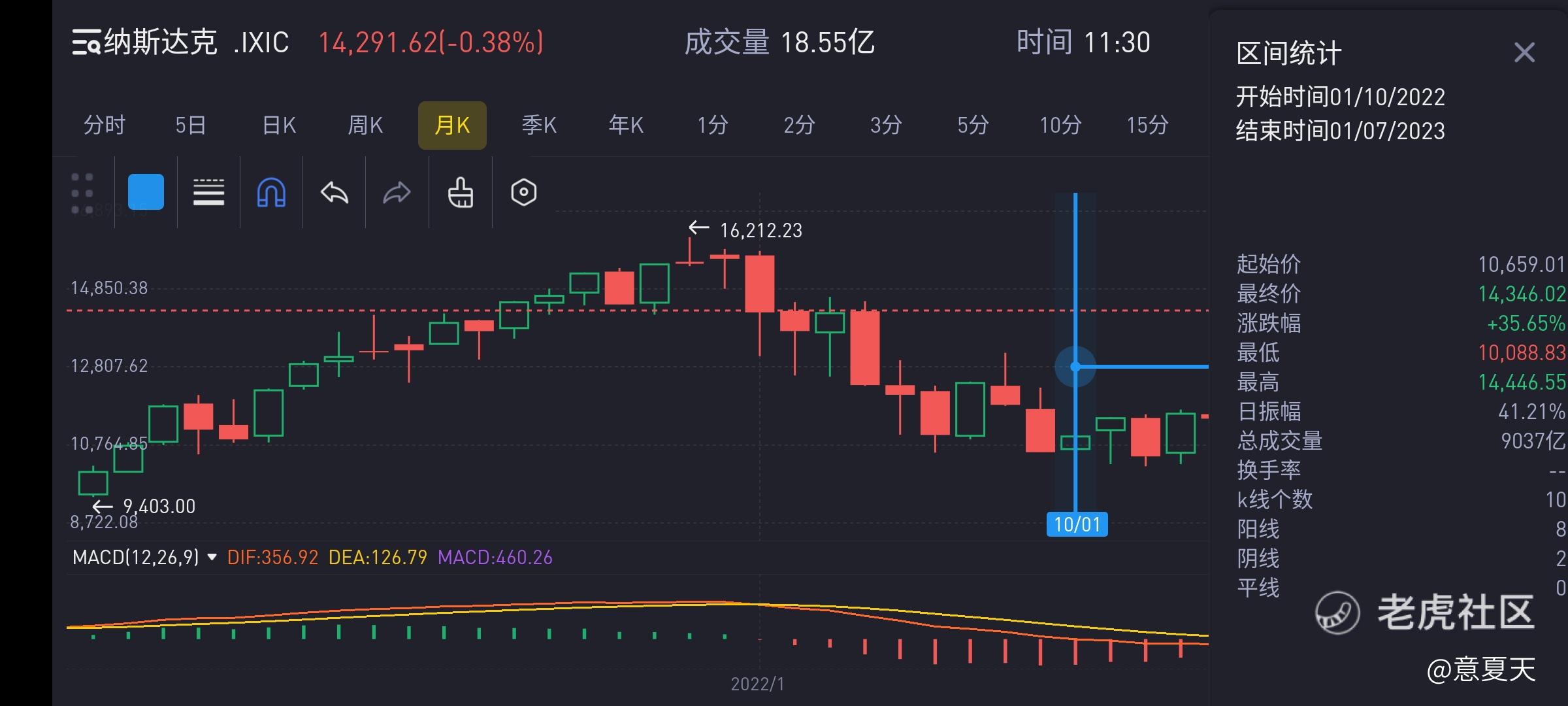This screenshot has width=1568, height=706.
Task: Click the 2022/1 date axis label
Action: pos(757,684)
